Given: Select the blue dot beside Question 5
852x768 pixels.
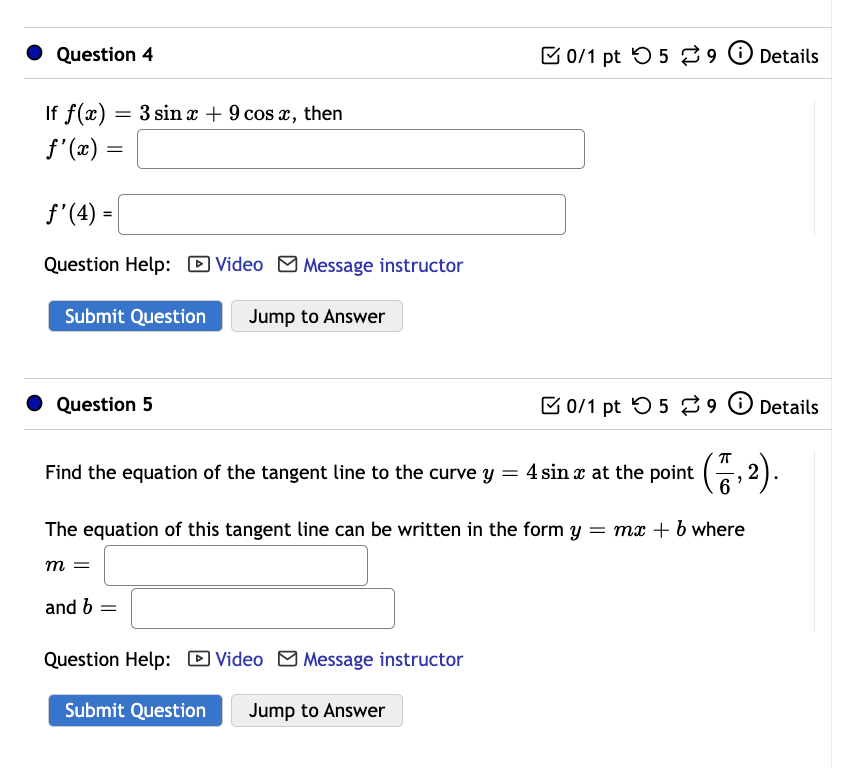Looking at the screenshot, I should (35, 403).
